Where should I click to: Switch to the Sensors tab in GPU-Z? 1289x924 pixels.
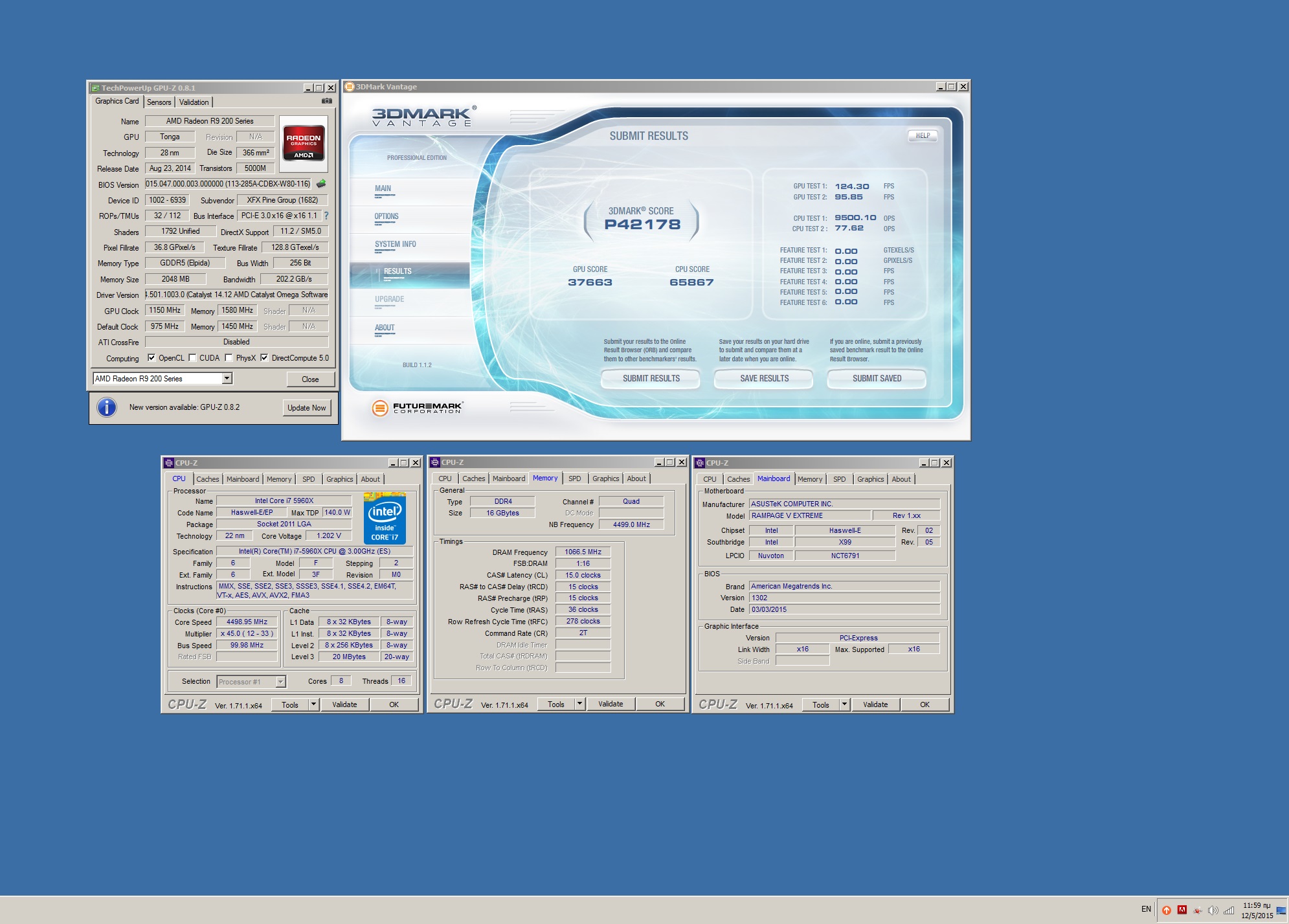pos(159,102)
